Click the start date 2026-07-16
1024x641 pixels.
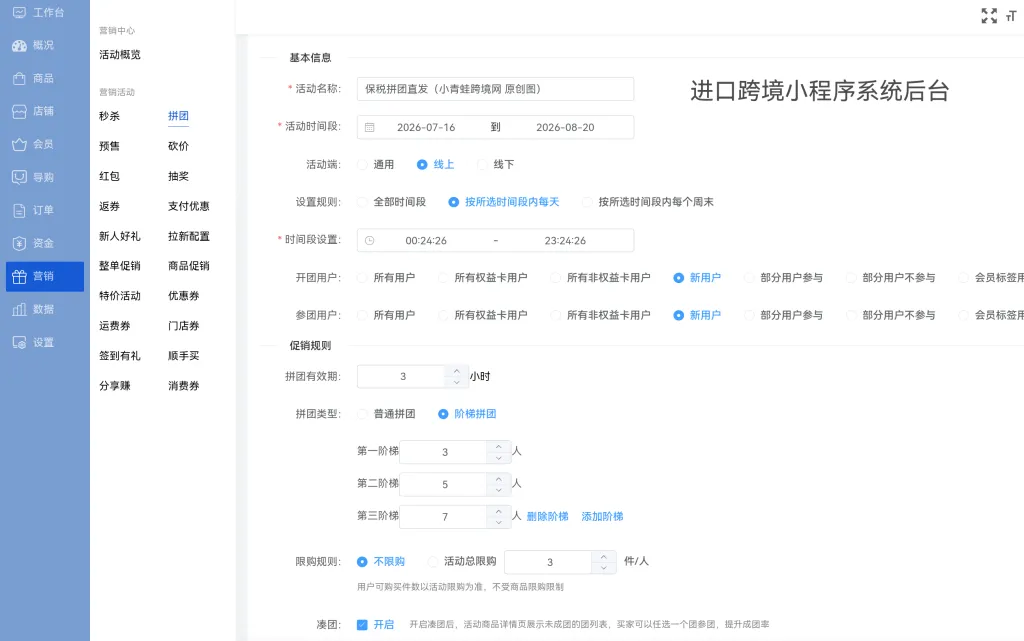[x=426, y=128]
